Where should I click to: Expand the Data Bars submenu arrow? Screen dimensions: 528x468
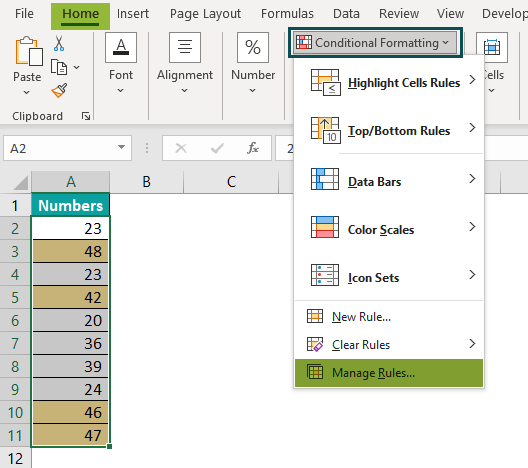click(x=472, y=178)
